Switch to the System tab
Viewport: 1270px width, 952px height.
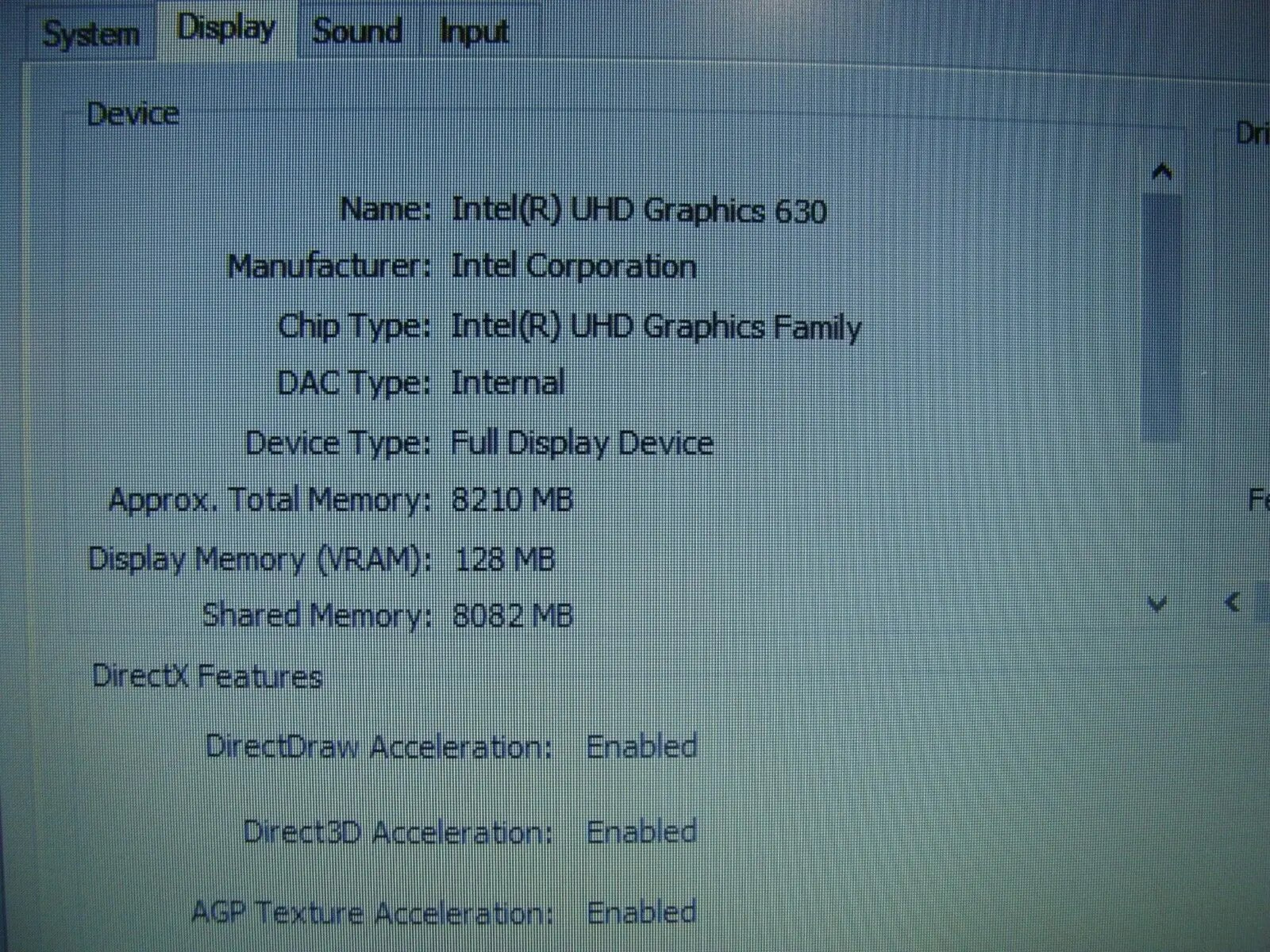coord(90,34)
